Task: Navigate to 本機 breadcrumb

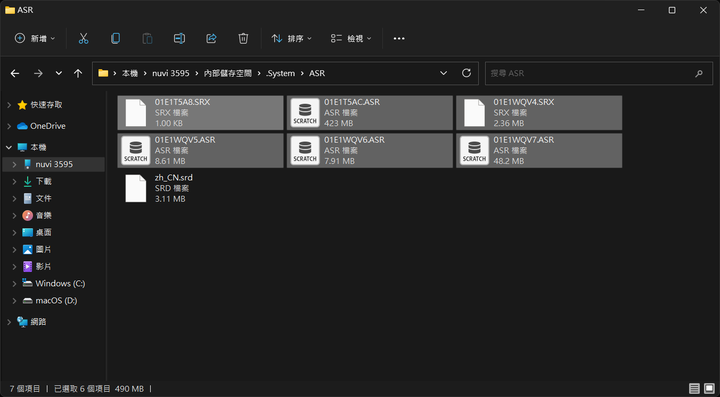Action: point(129,73)
